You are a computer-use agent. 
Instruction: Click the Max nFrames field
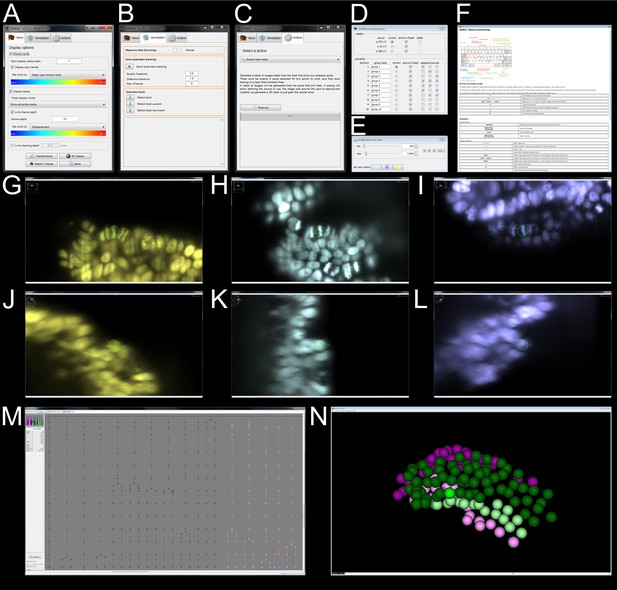click(192, 84)
